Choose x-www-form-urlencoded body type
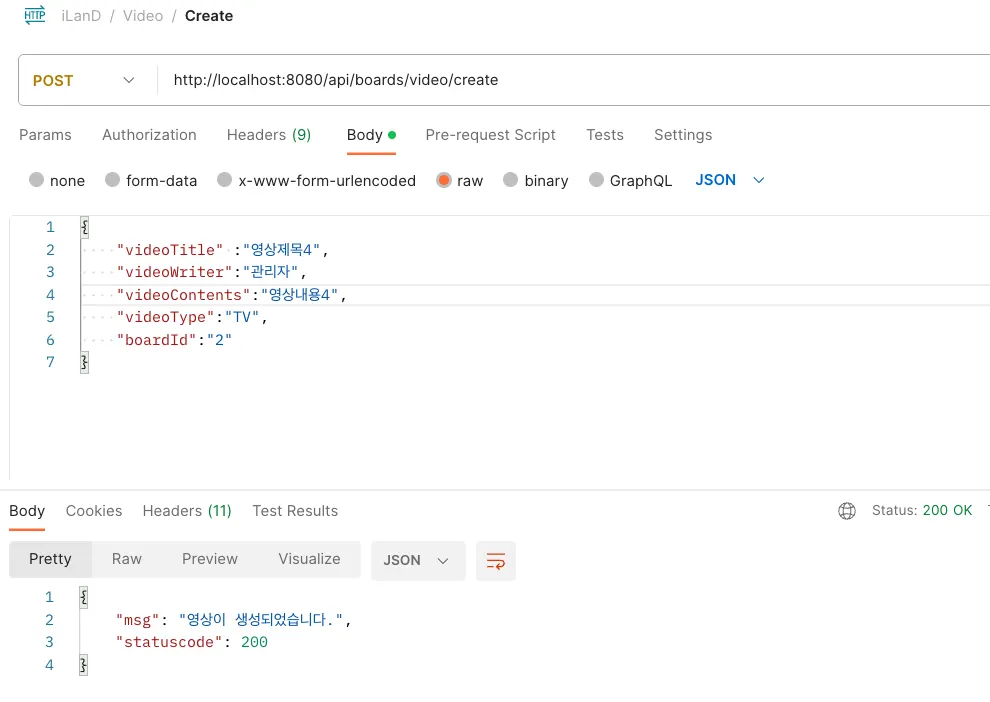The width and height of the screenshot is (990, 702). tap(225, 180)
